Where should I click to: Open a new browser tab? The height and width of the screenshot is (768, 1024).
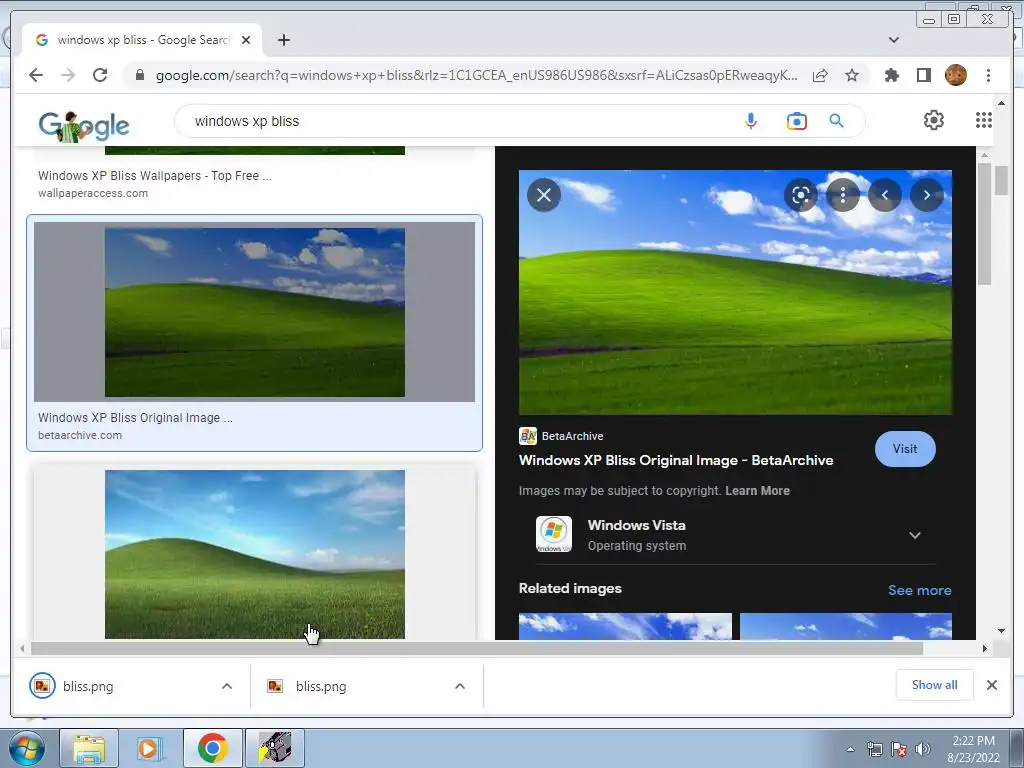coord(283,40)
